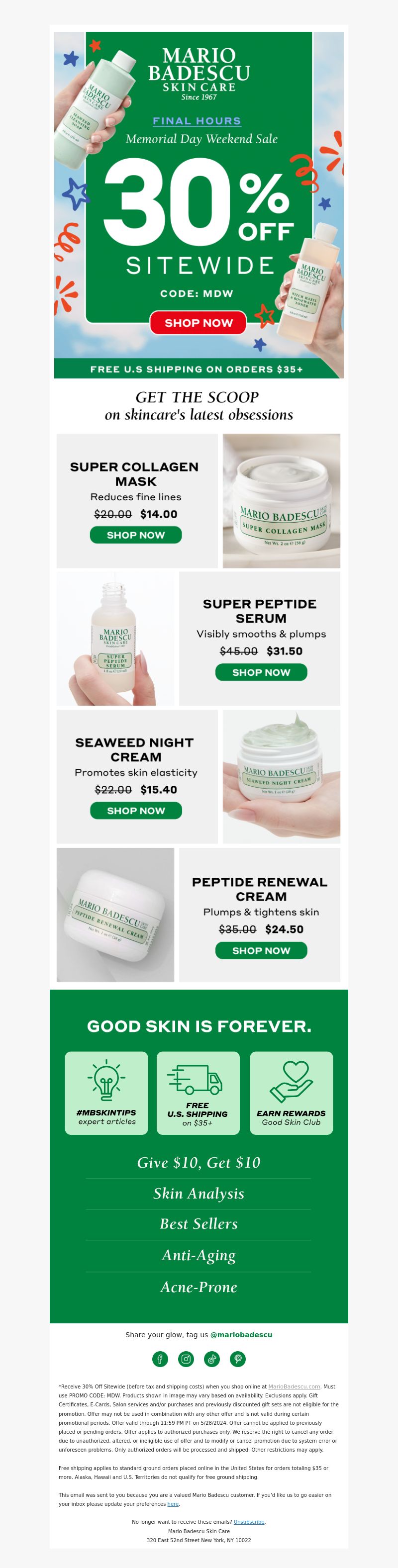The image size is (398, 1568).
Task: Open the TikTok social icon
Action: [212, 1359]
